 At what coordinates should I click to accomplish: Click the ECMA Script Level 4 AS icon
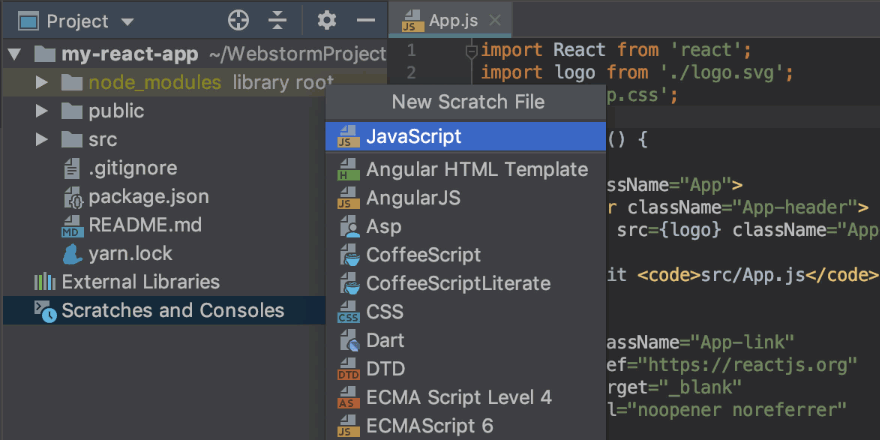pyautogui.click(x=348, y=398)
